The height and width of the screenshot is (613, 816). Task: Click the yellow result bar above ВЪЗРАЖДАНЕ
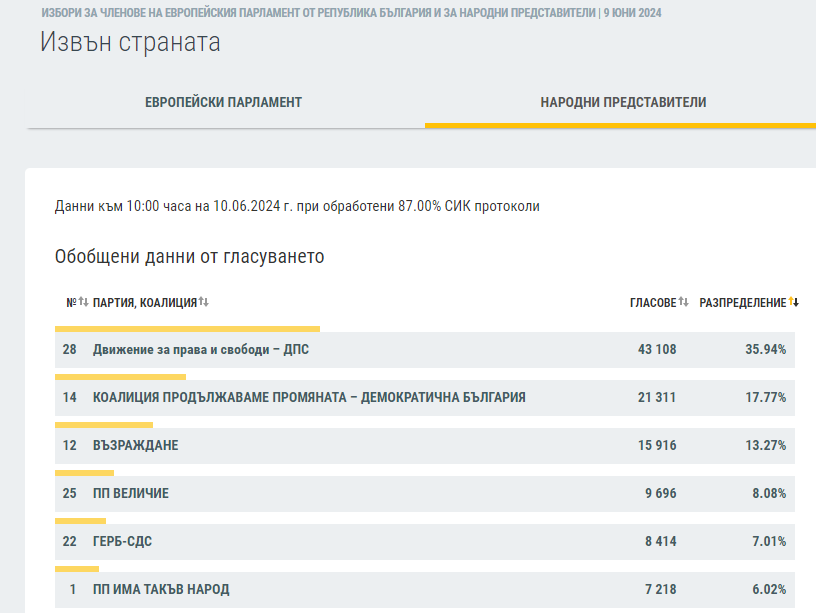coord(103,424)
